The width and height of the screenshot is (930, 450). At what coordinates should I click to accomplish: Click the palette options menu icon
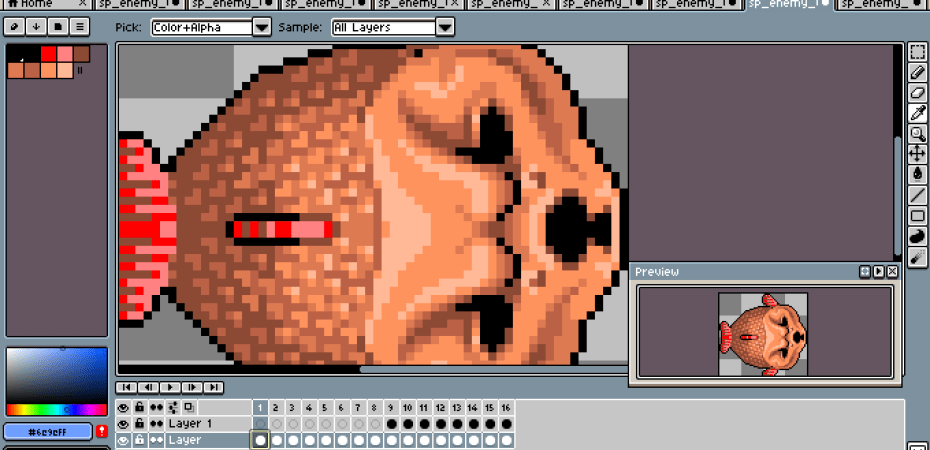pyautogui.click(x=79, y=27)
